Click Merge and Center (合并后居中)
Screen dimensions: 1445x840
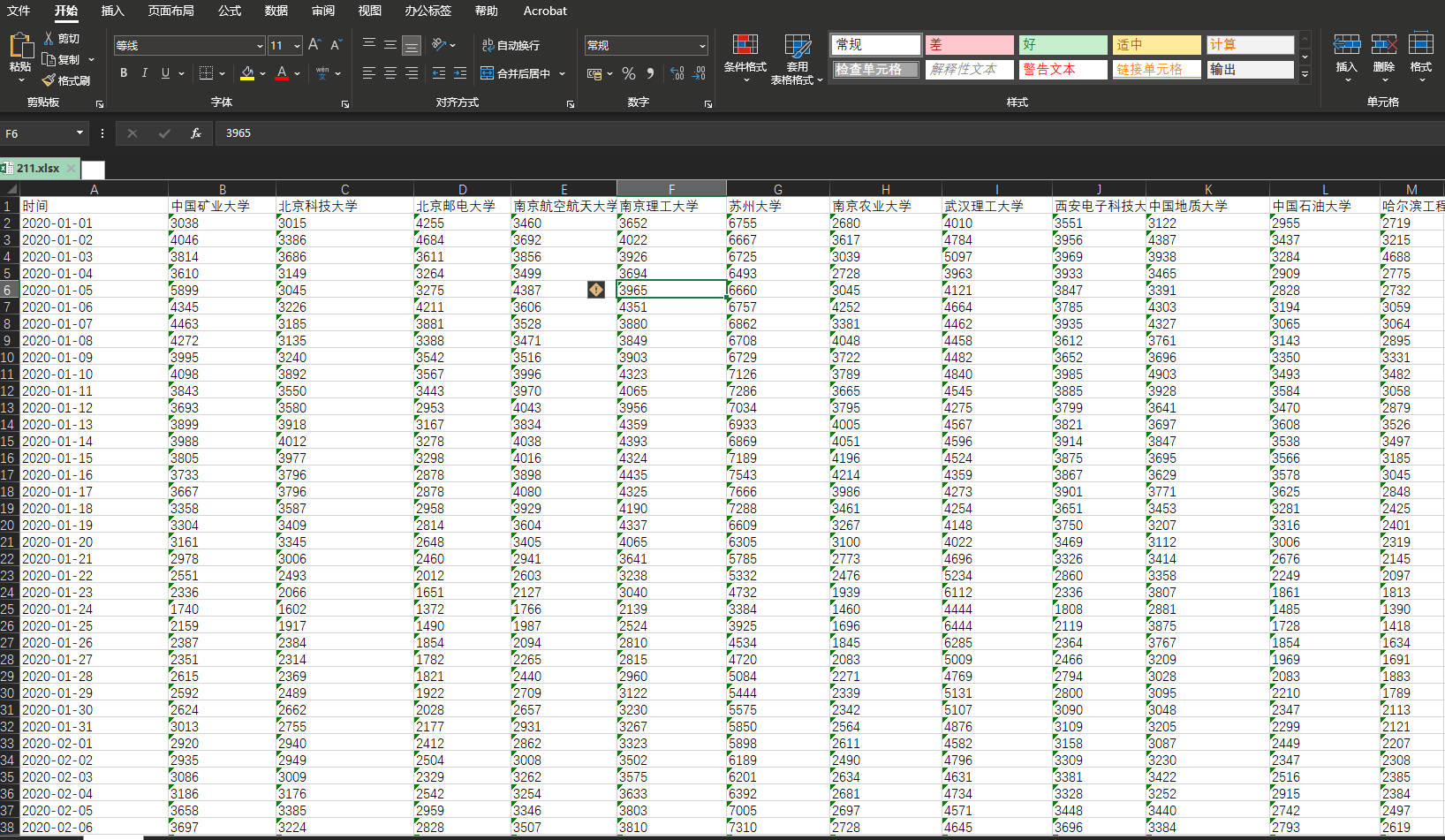pyautogui.click(x=516, y=73)
